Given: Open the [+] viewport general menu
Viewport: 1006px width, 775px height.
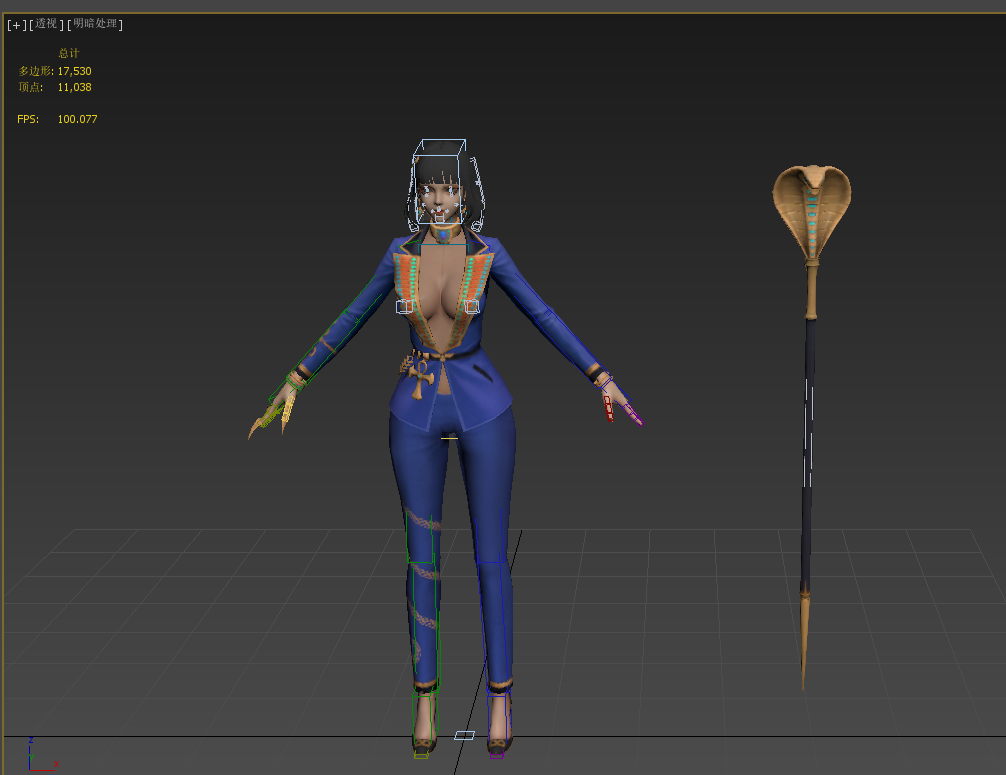Looking at the screenshot, I should coord(15,25).
